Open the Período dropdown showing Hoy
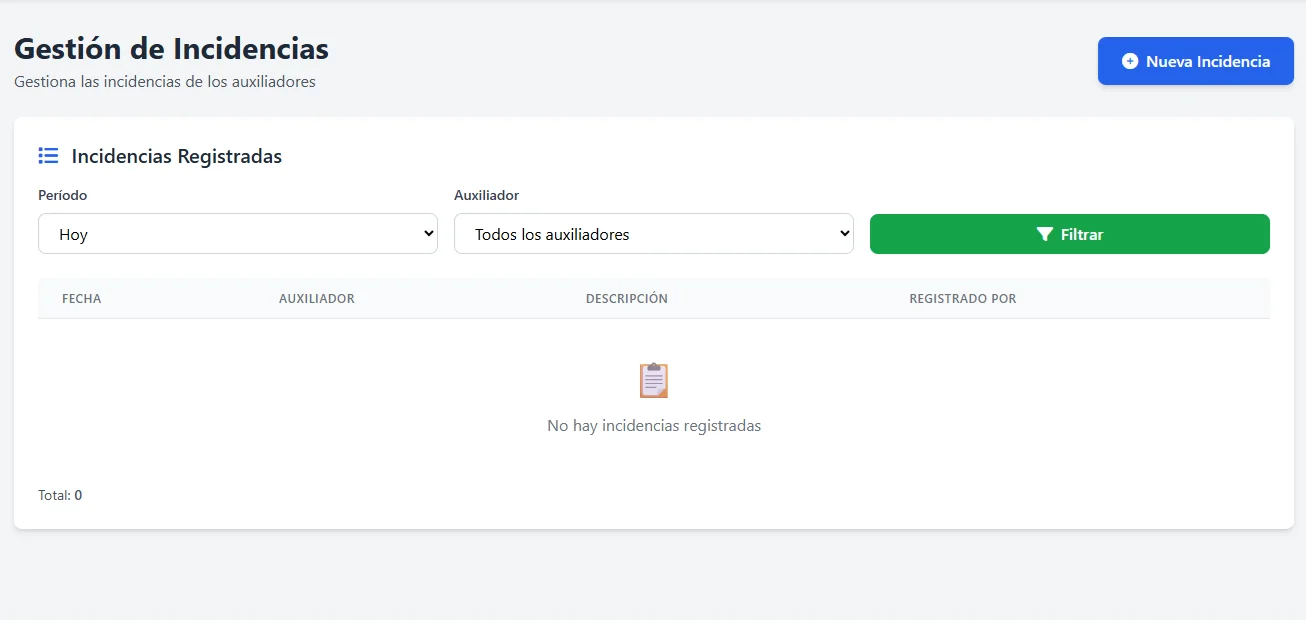Screen dimensions: 1306x626 238,233
